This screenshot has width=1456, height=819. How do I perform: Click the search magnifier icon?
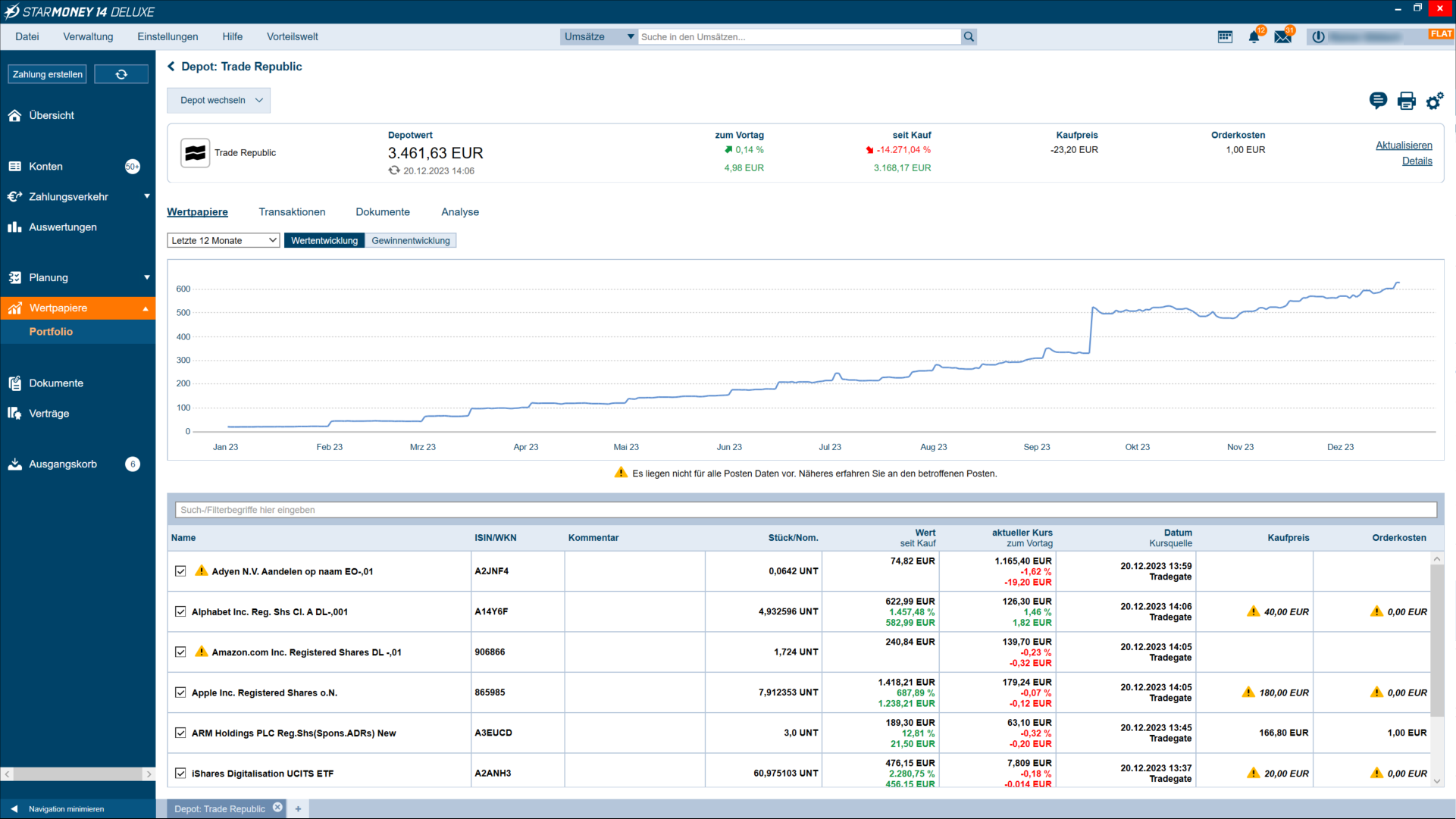(969, 36)
